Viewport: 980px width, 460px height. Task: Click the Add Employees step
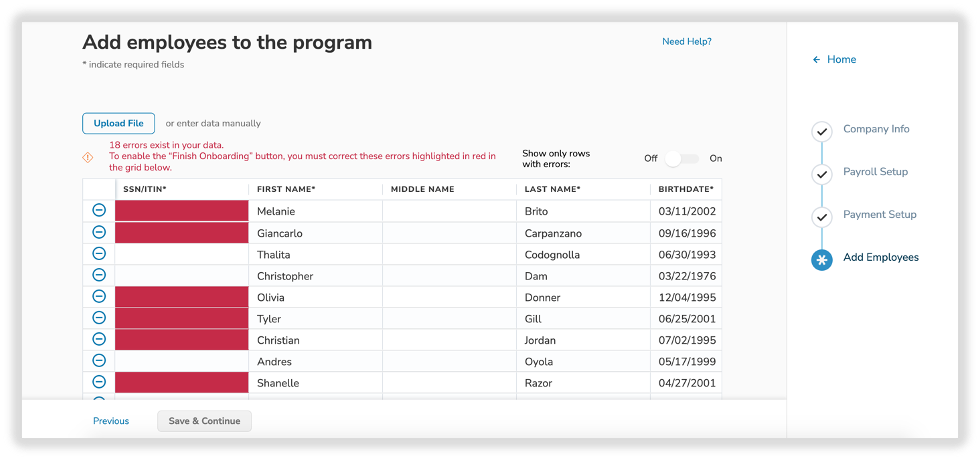pos(880,258)
